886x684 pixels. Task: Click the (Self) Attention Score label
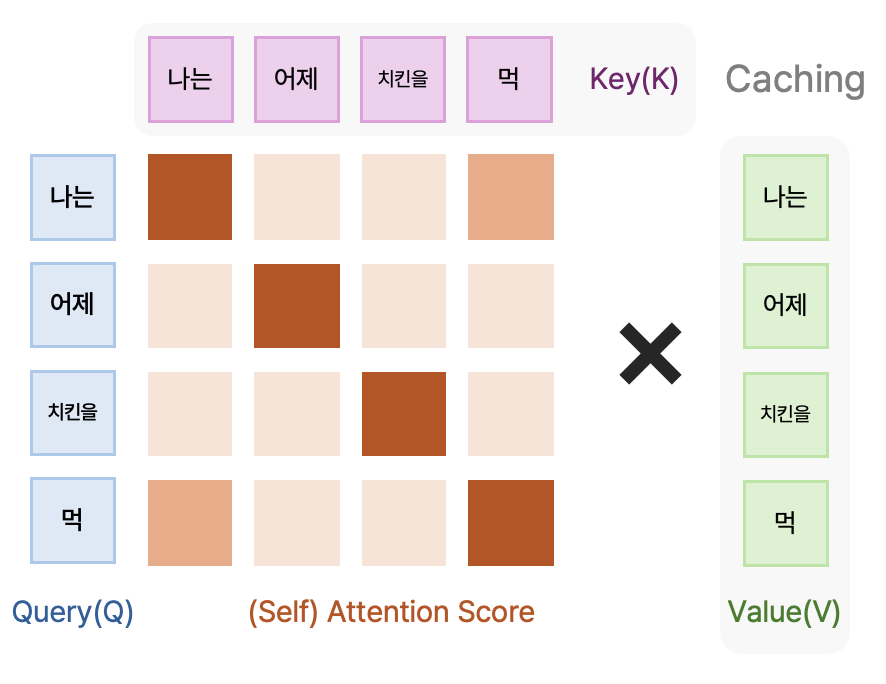(392, 612)
